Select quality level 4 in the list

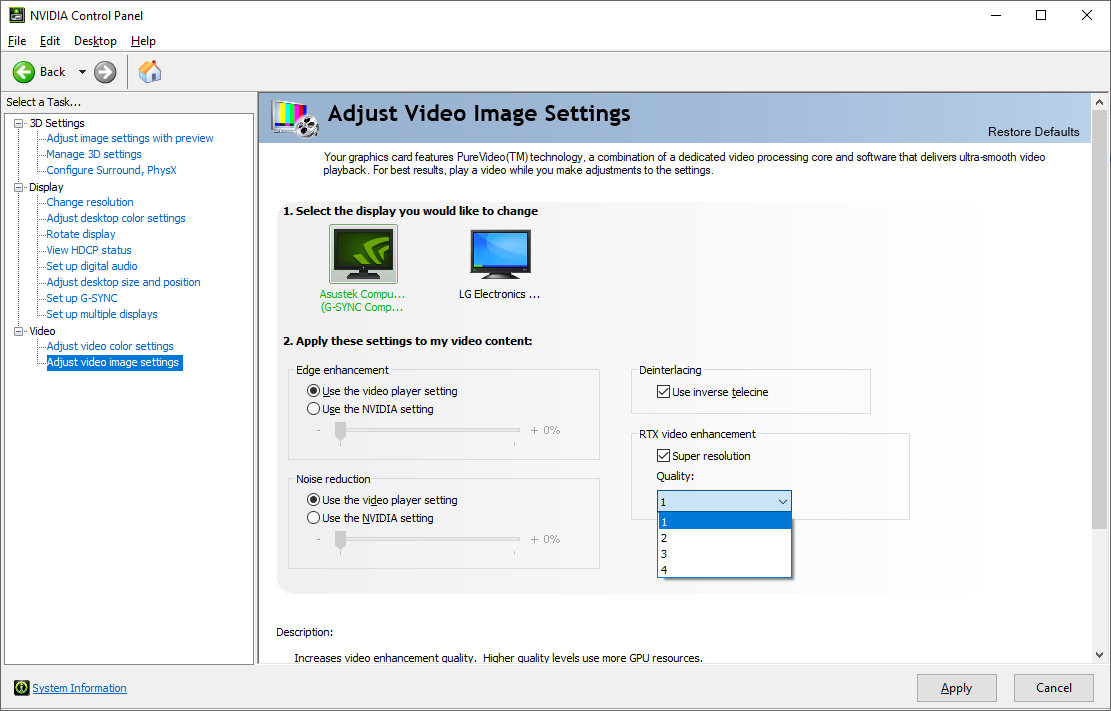[724, 569]
